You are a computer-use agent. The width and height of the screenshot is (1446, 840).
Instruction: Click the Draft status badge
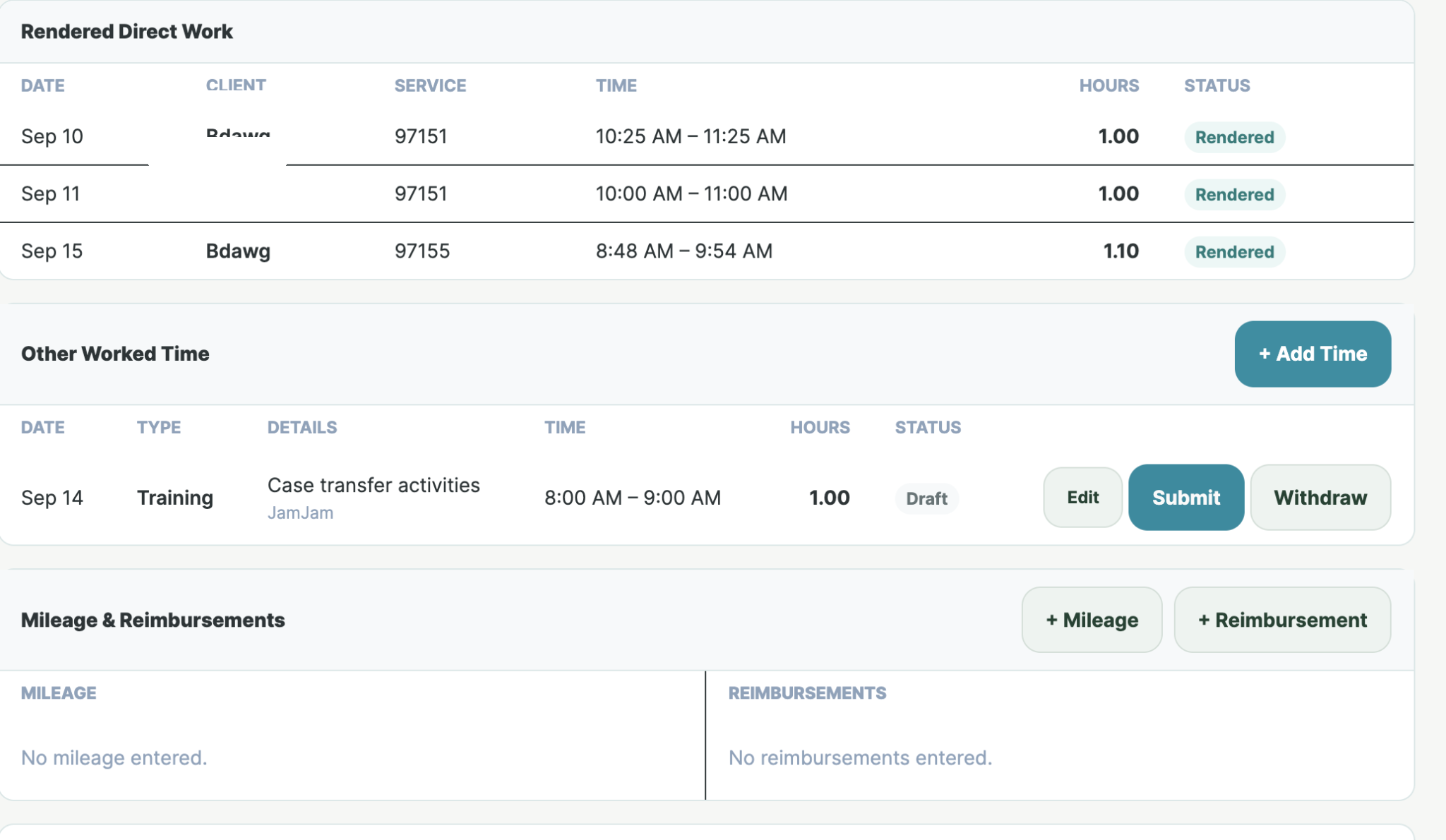click(926, 498)
